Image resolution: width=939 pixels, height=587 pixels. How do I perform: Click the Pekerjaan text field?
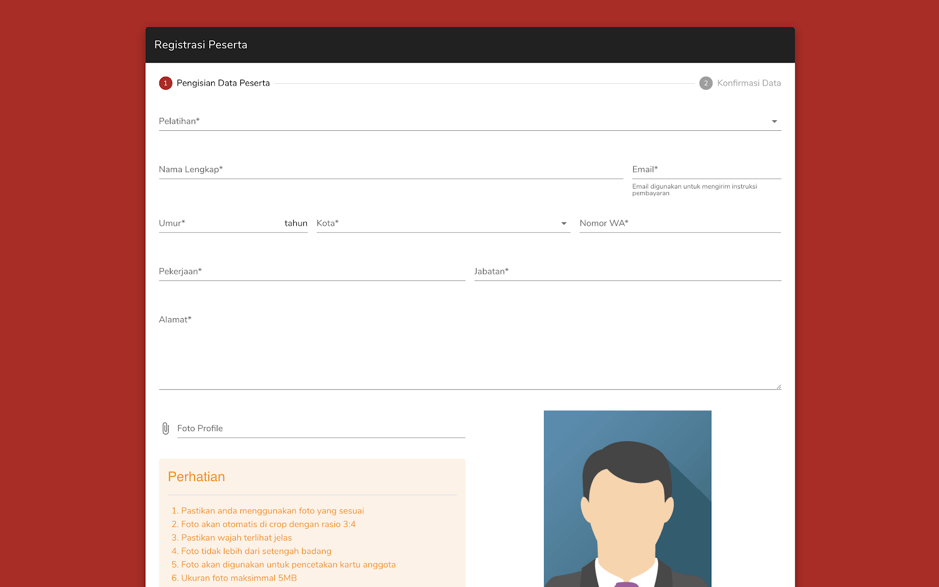[x=311, y=272]
